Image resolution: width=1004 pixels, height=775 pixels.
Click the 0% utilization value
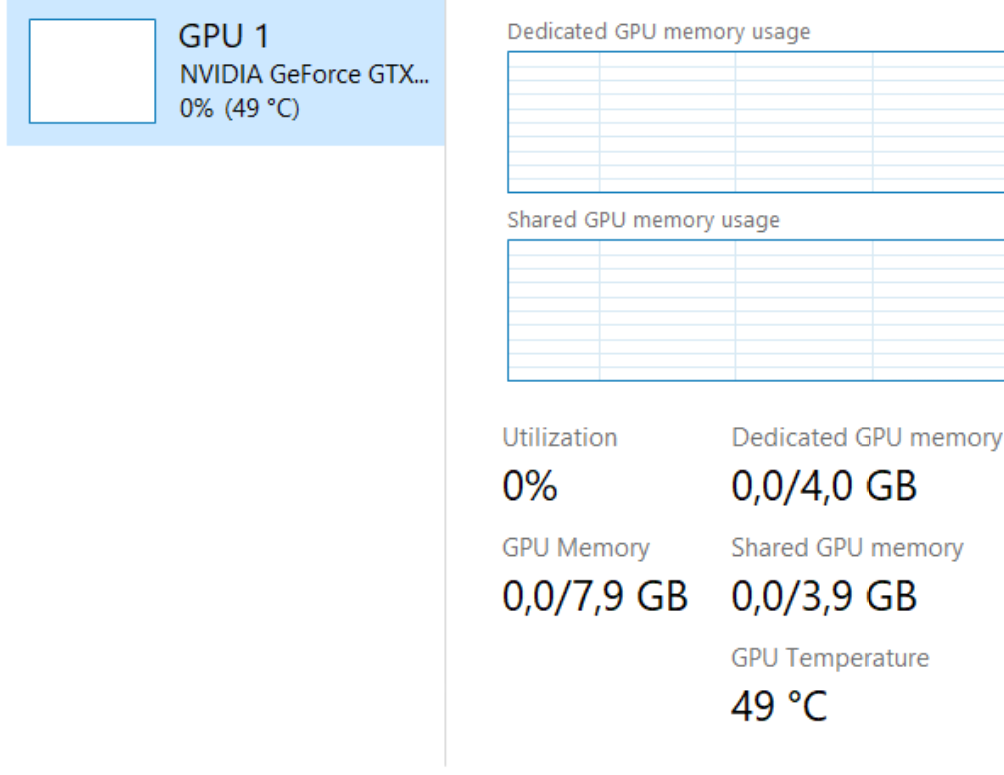tap(529, 487)
